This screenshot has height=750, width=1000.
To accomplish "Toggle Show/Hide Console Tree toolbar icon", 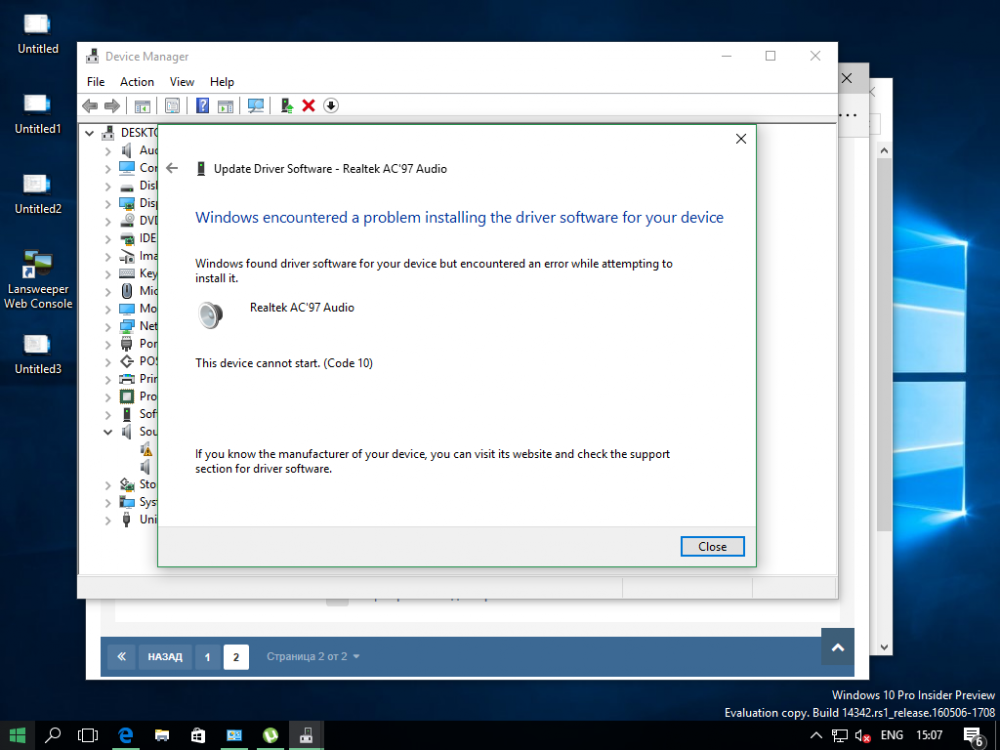I will pos(142,106).
